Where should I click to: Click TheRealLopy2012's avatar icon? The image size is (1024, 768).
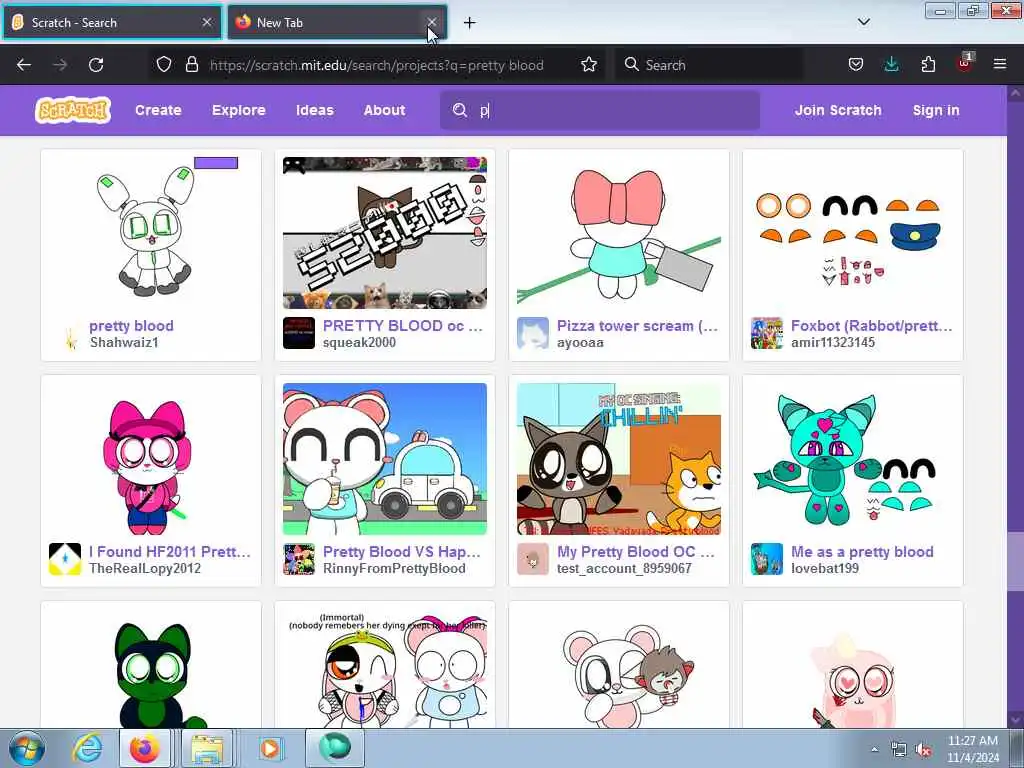(65, 559)
